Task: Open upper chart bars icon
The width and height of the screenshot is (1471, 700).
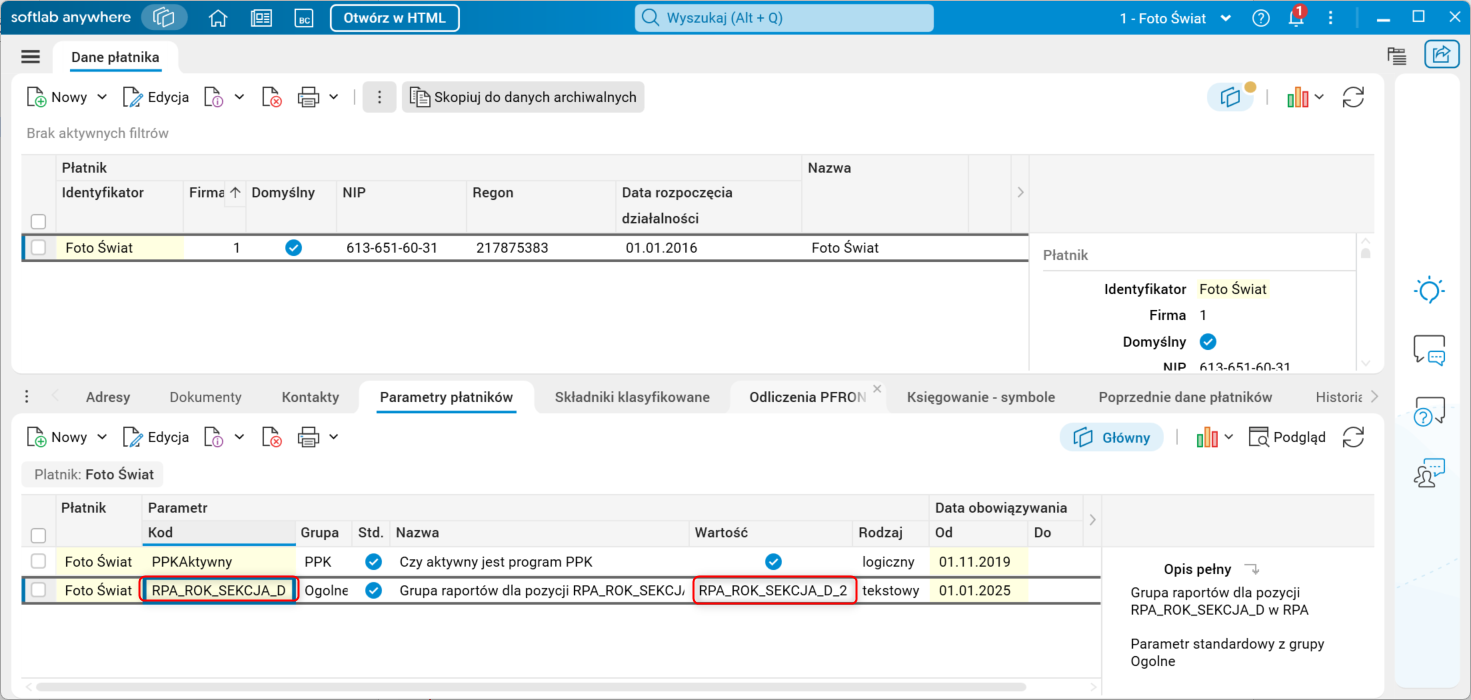Action: pyautogui.click(x=1298, y=97)
